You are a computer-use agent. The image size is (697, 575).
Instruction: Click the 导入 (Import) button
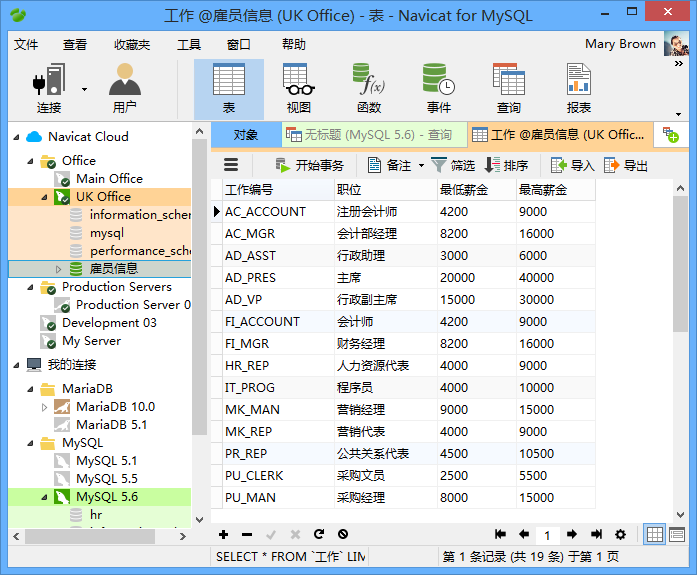[x=573, y=165]
